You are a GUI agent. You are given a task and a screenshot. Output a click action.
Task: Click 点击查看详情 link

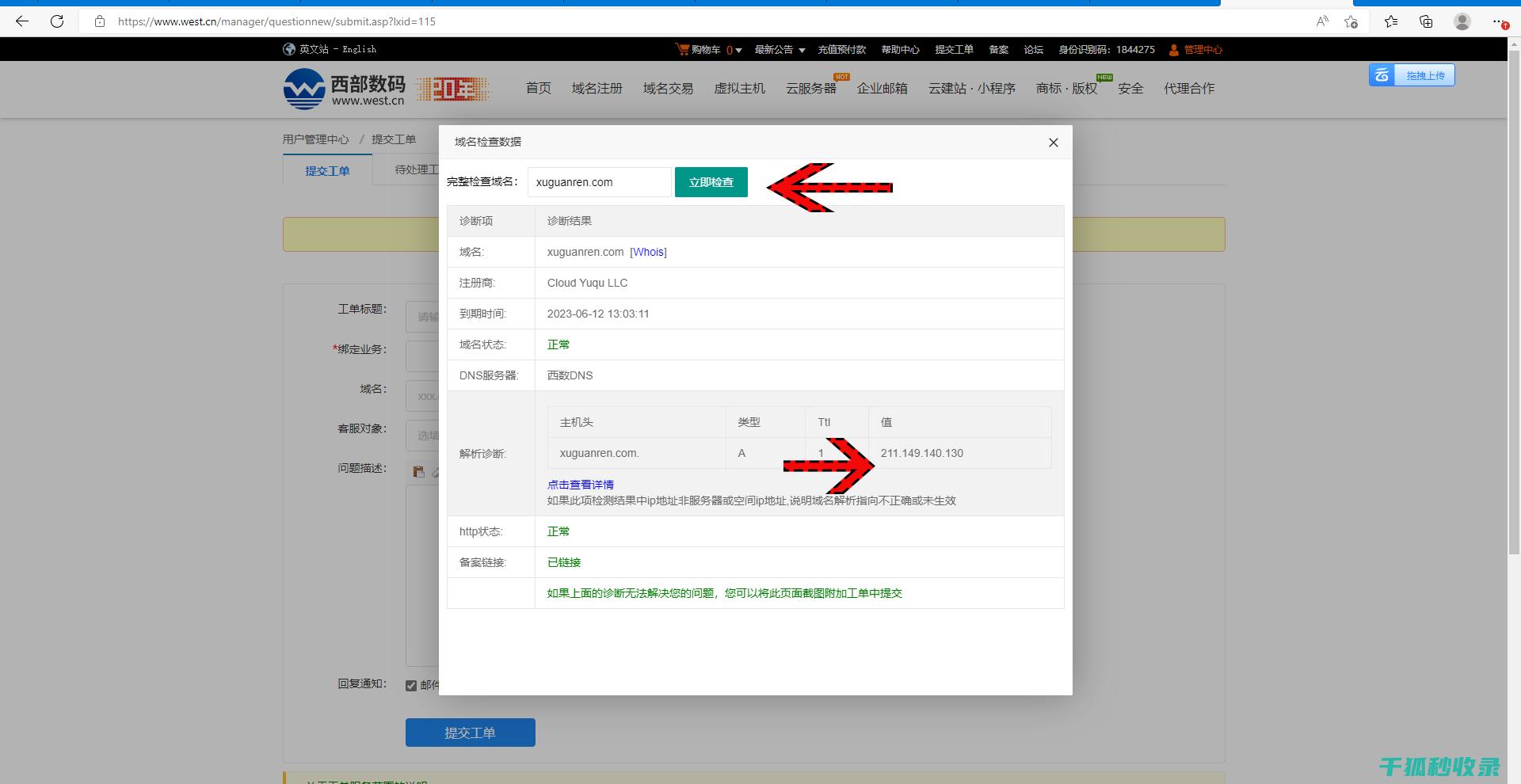[581, 485]
